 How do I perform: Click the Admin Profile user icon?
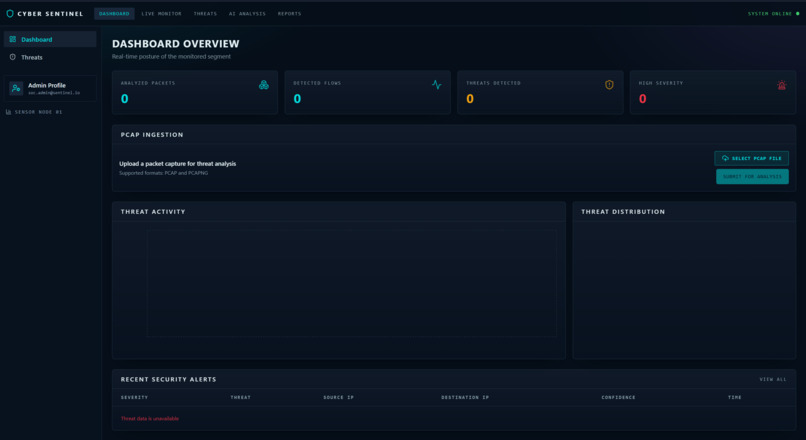pyautogui.click(x=16, y=88)
